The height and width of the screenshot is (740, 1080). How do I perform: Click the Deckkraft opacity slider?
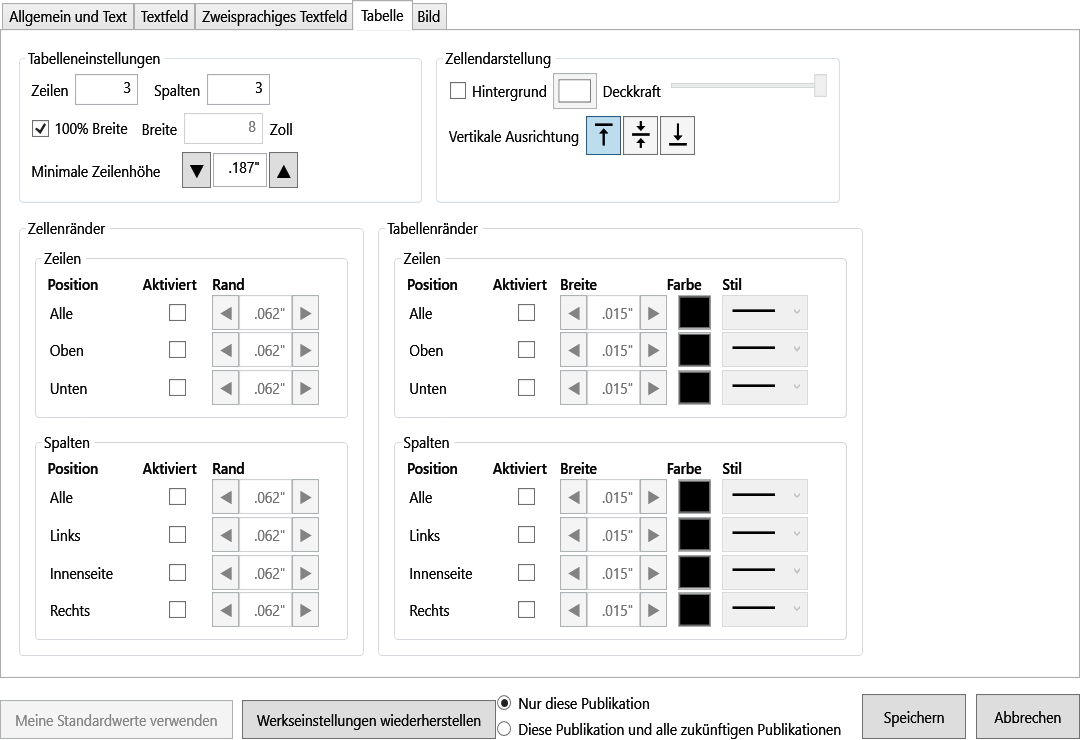click(749, 85)
